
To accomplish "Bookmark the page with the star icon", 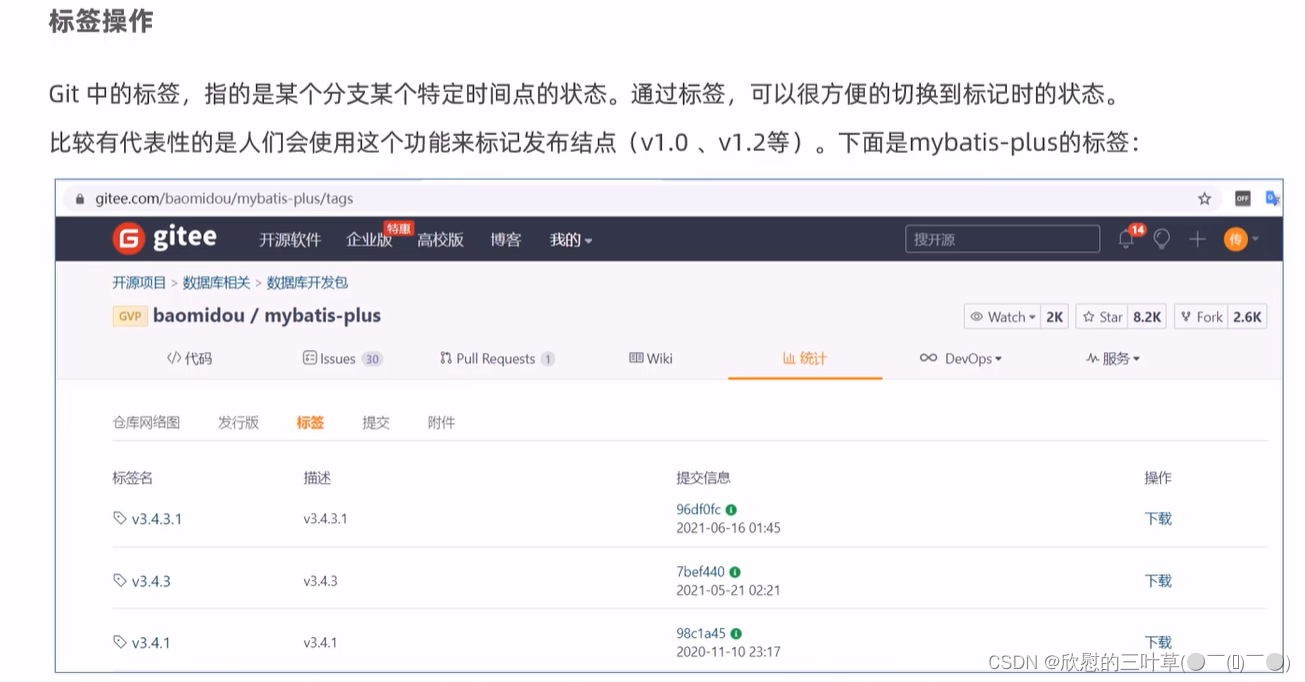I will tap(1204, 199).
